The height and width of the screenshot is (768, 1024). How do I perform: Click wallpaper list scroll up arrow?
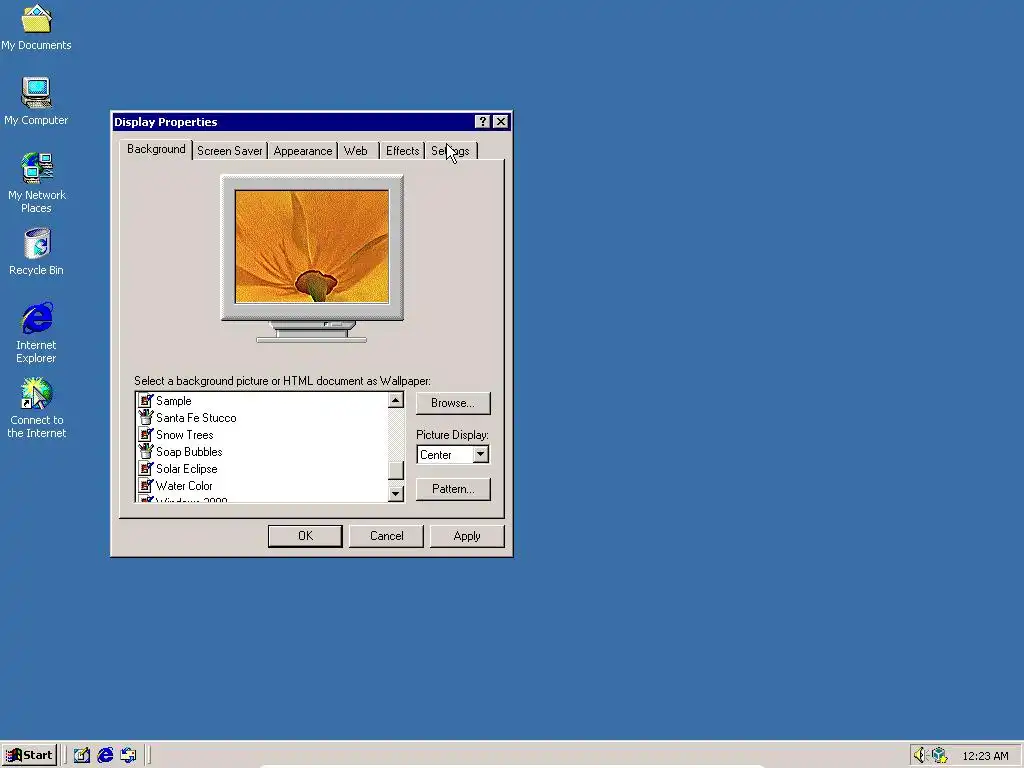click(x=396, y=400)
